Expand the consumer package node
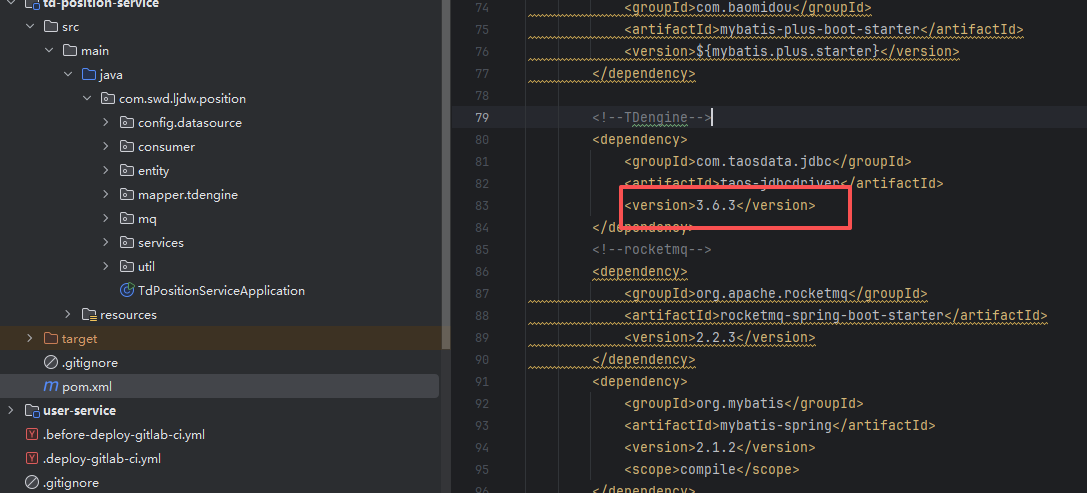The image size is (1087, 493). click(x=106, y=147)
